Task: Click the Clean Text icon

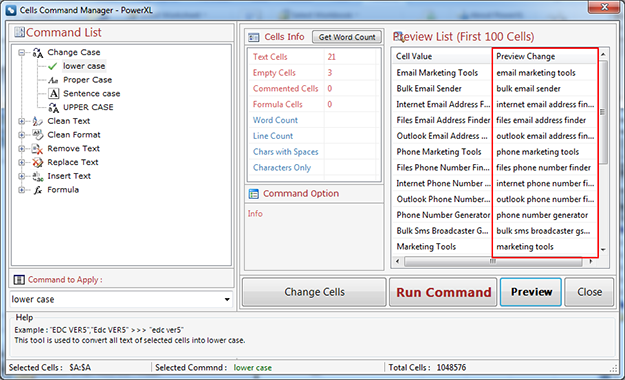Action: pos(37,121)
